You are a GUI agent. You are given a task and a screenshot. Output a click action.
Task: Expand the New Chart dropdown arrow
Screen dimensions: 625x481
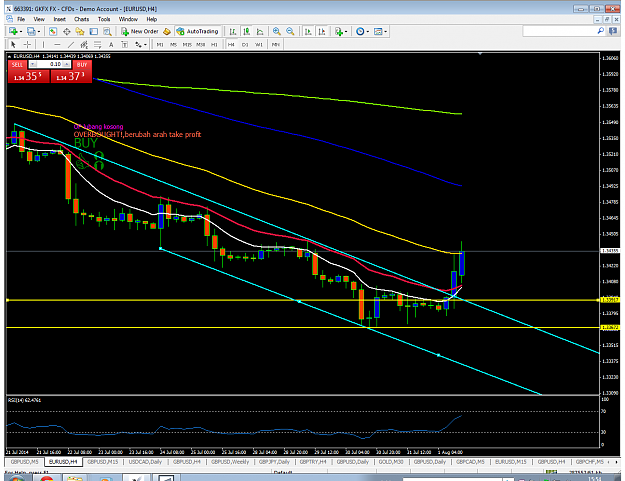[x=20, y=31]
